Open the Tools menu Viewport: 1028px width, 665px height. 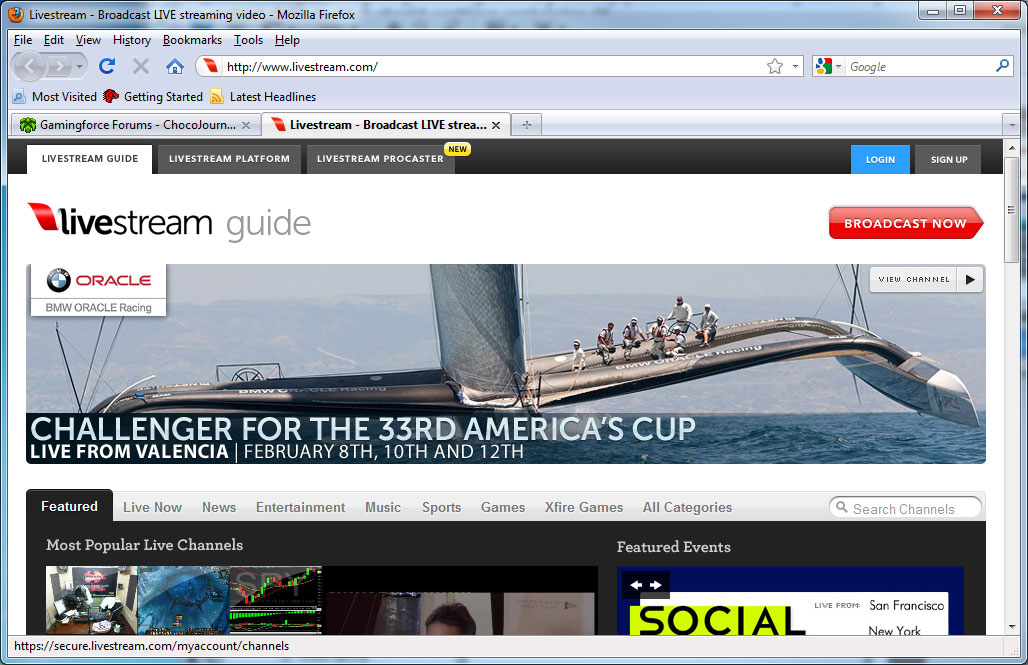click(248, 40)
